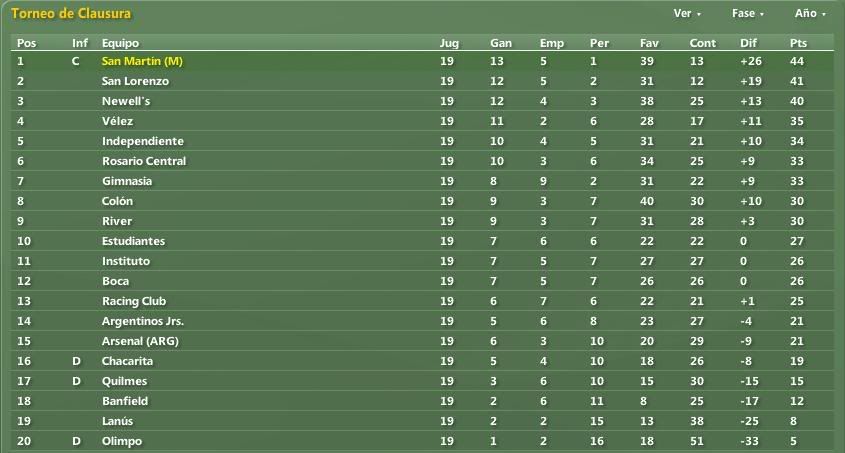Open Racing Club team link
The image size is (845, 453).
click(x=134, y=301)
